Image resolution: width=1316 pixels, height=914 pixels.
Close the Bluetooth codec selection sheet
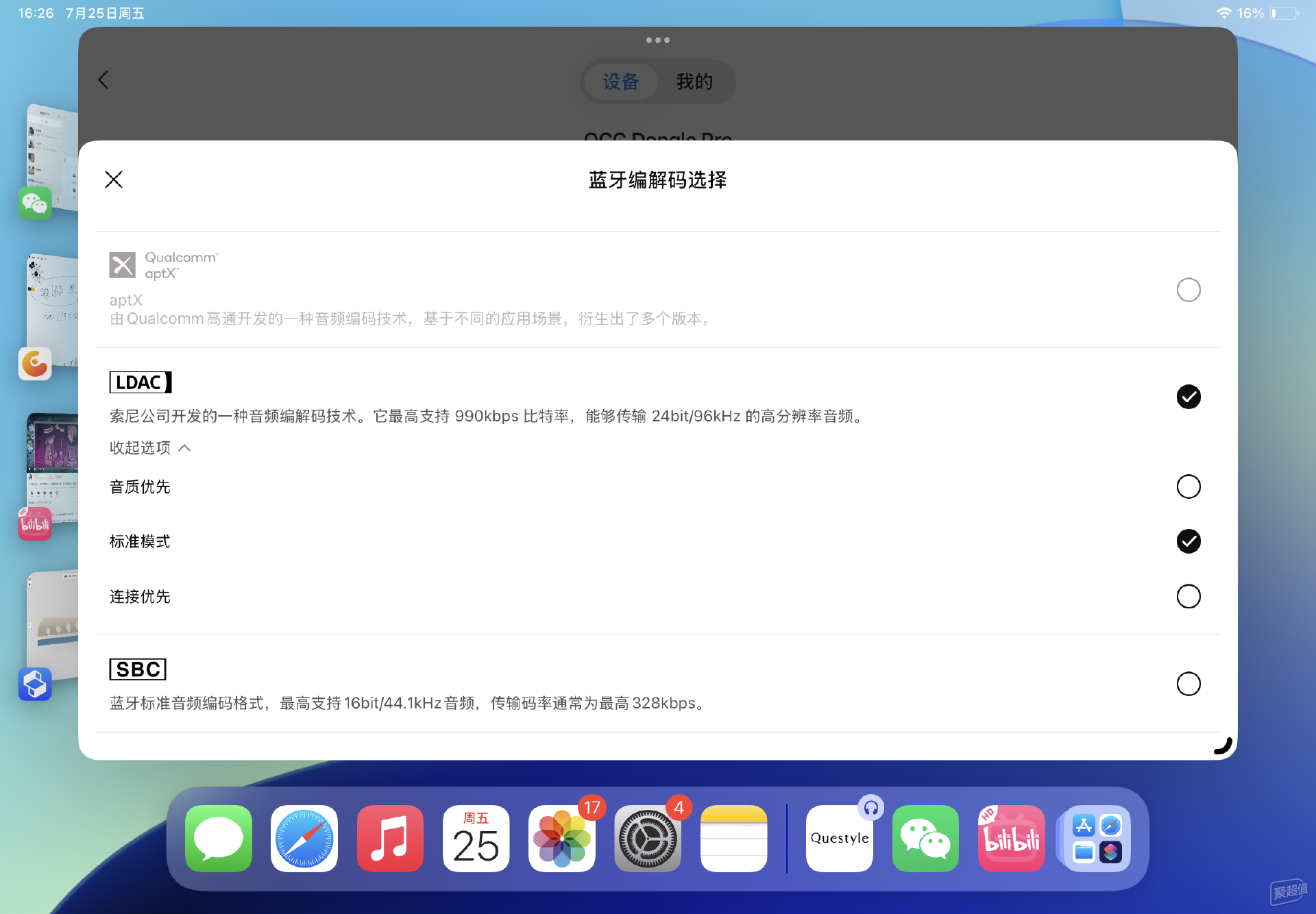tap(114, 180)
